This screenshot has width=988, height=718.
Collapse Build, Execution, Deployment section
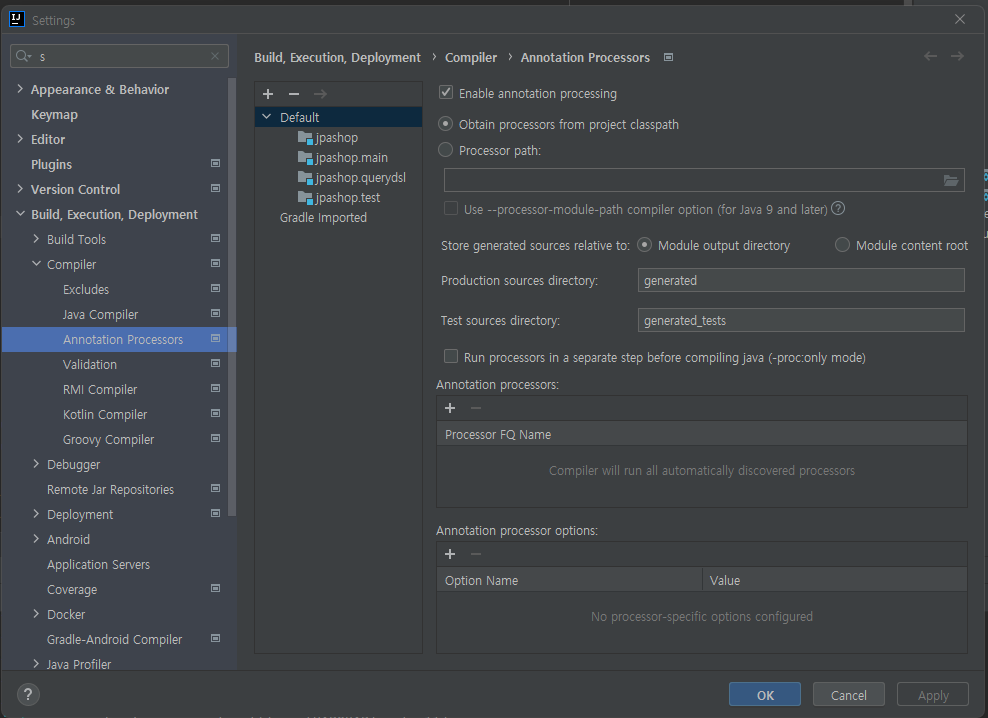pyautogui.click(x=20, y=214)
